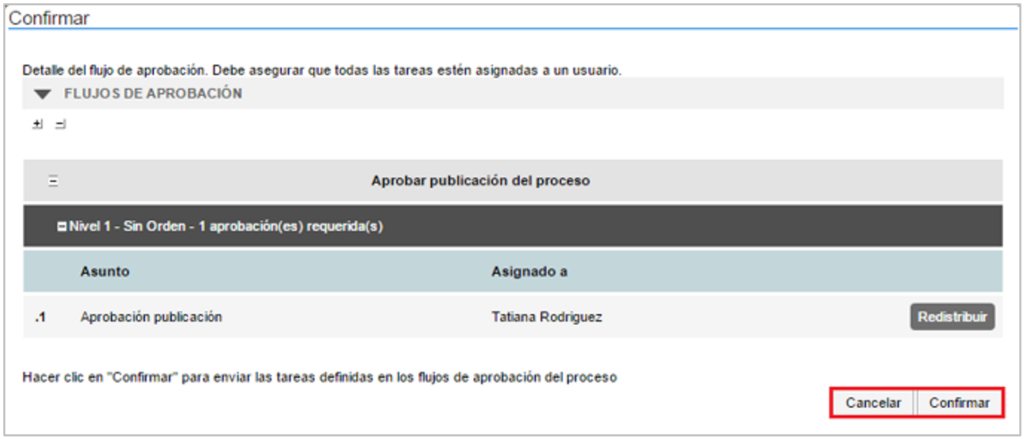Click the Aprobar publicación del proceso title
The width and height of the screenshot is (1024, 439).
pyautogui.click(x=480, y=181)
